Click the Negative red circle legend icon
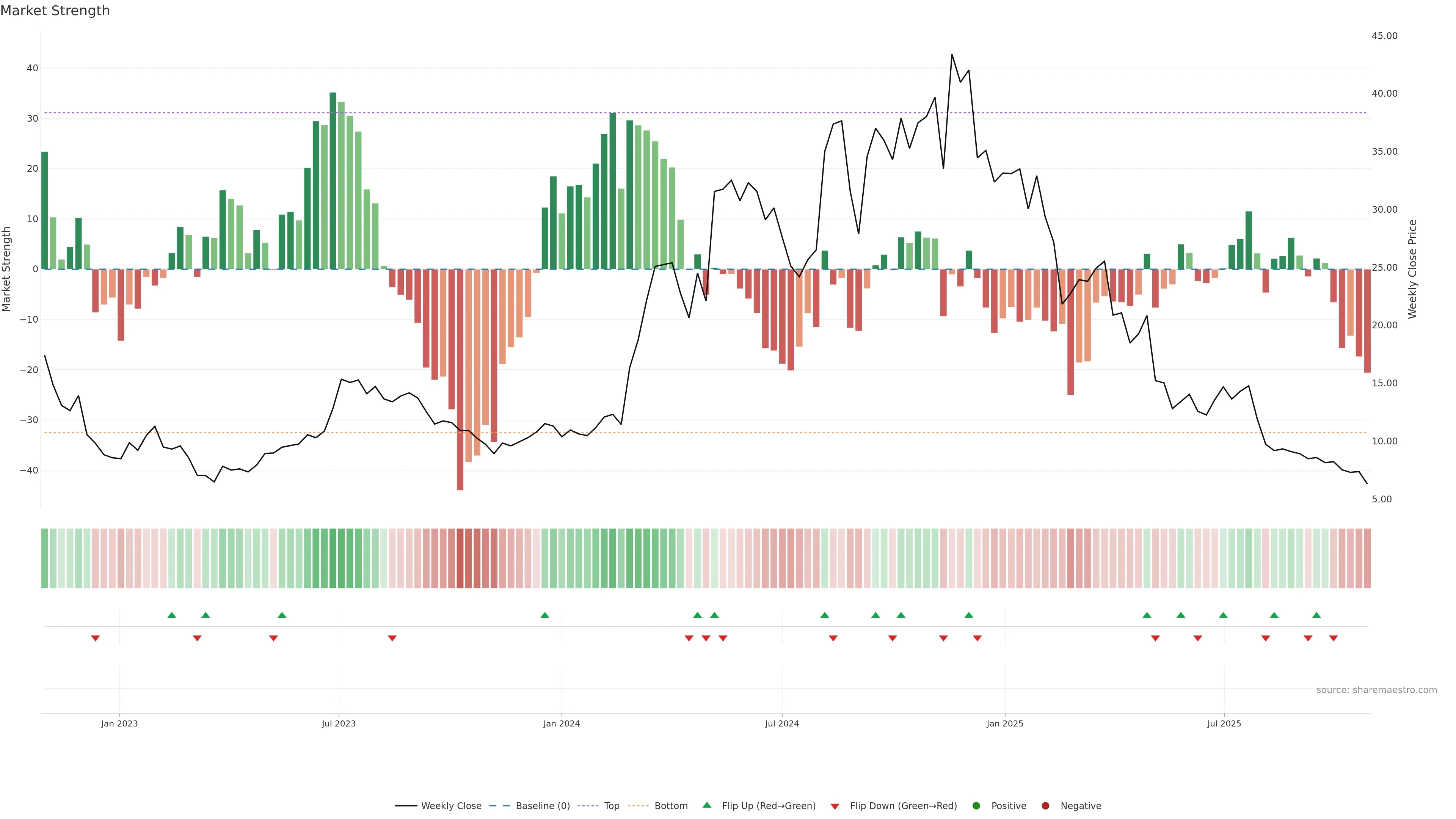Viewport: 1456px width, 819px height. 1045,806
